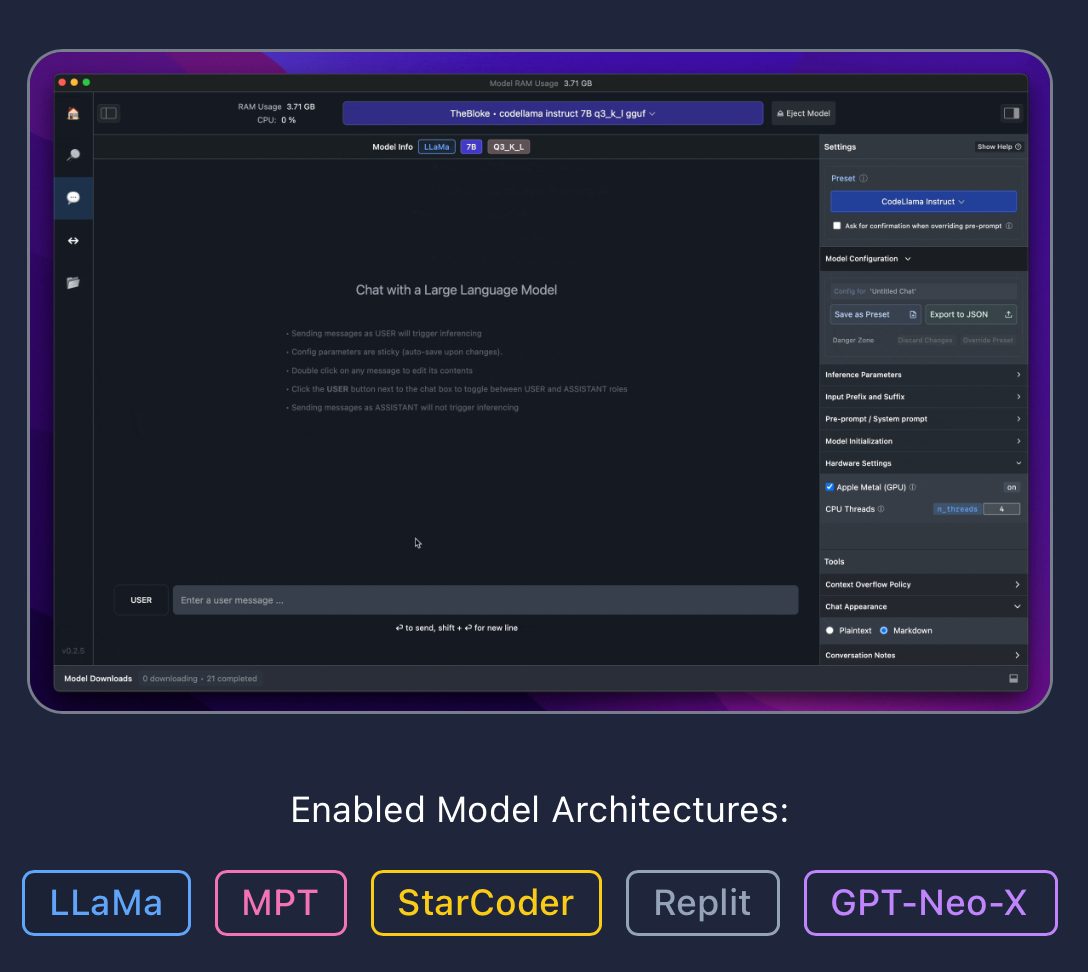This screenshot has height=972, width=1088.
Task: Click the downloads panel icon in the status bar
Action: 1013,679
